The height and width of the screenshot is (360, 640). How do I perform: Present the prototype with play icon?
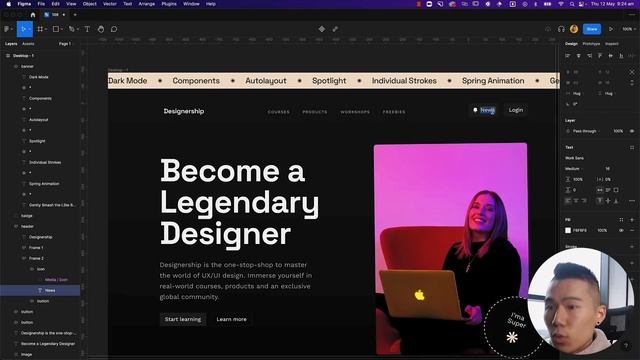tap(611, 29)
